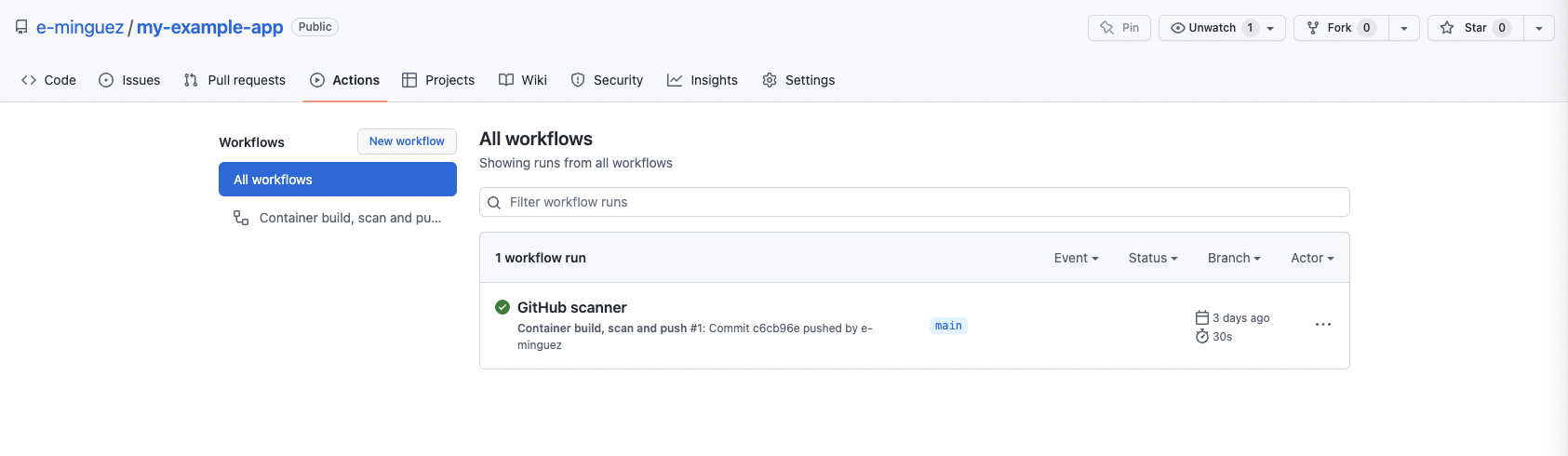Click the Container build, scan and push link
1568x456 pixels.
[x=602, y=329]
